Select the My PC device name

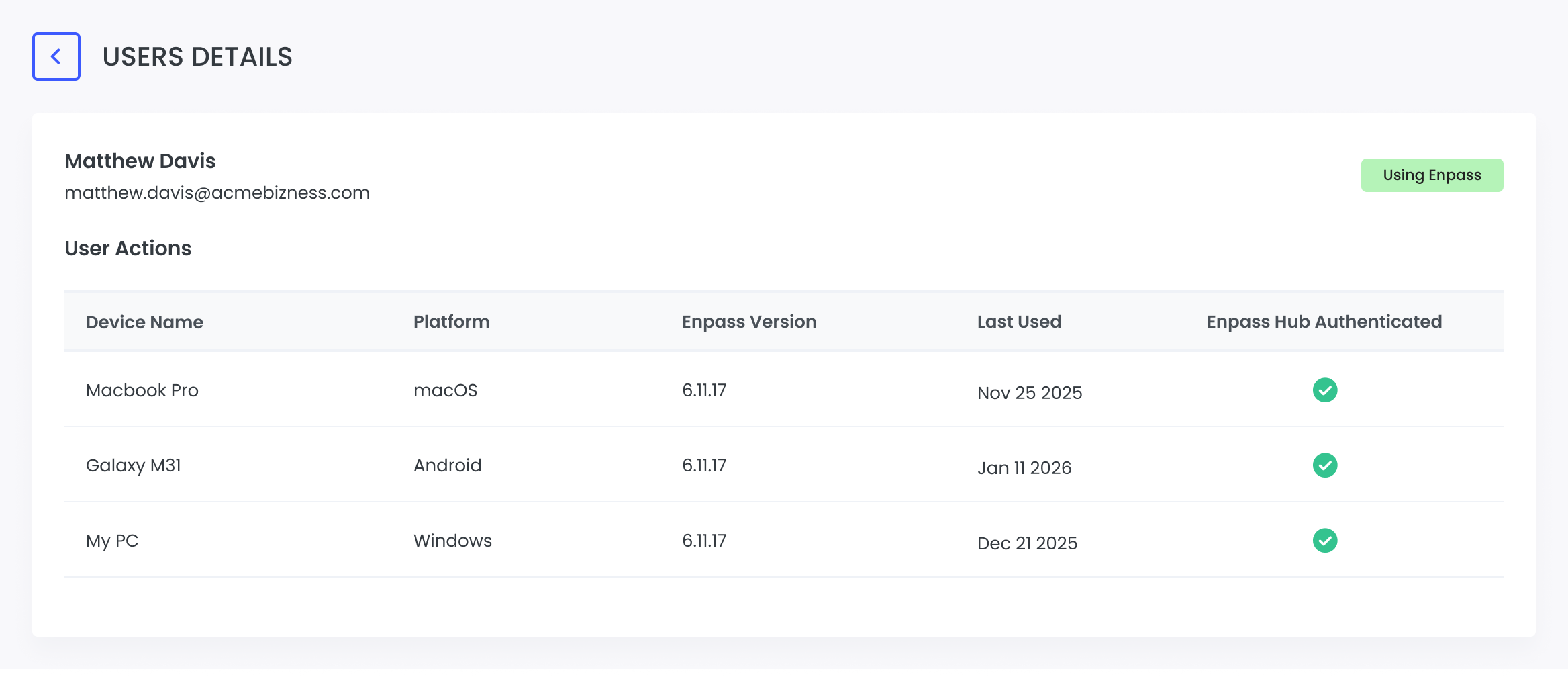pyautogui.click(x=112, y=541)
